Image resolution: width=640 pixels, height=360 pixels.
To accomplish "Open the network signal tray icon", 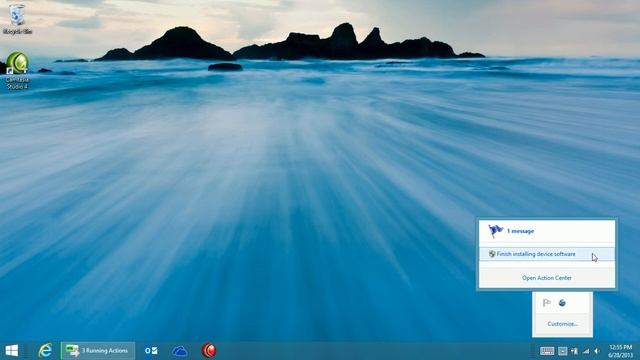I will pyautogui.click(x=586, y=351).
